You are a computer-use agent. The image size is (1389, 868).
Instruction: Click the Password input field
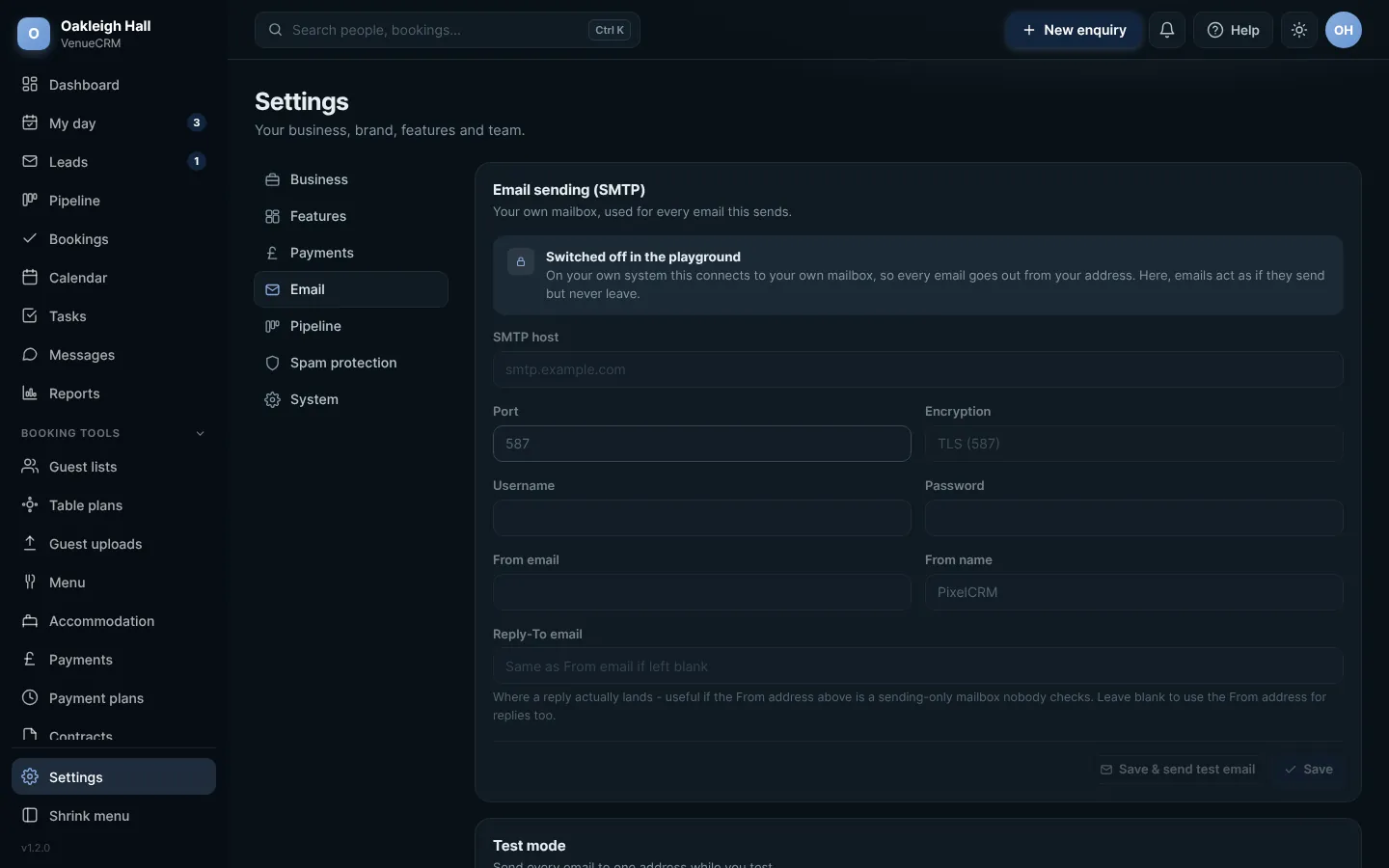click(x=1133, y=518)
